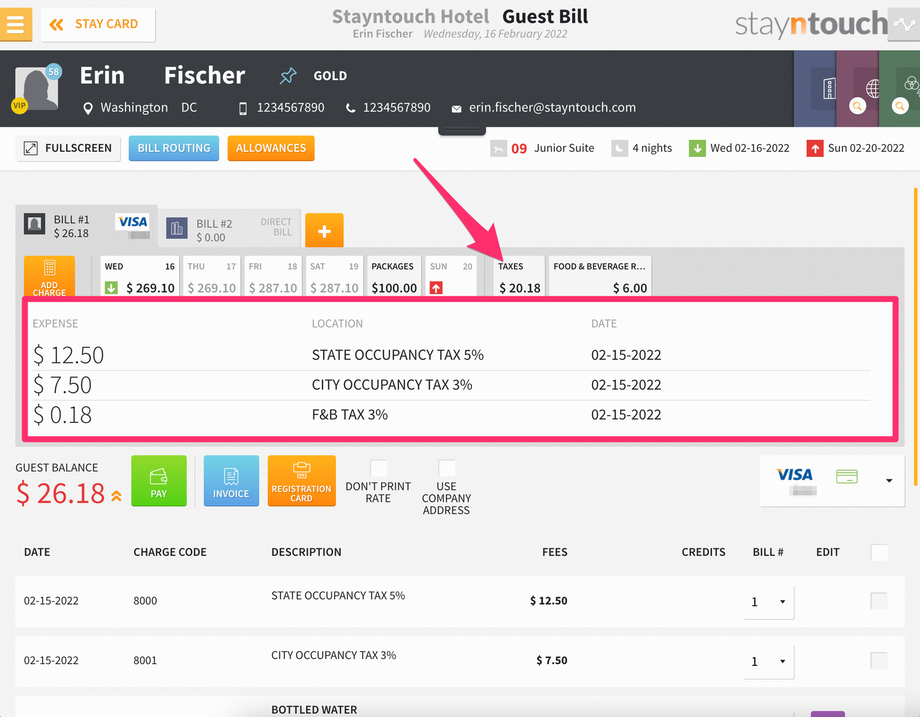Screen dimensions: 920x717
Task: Click charge code 8001
Action: point(145,661)
